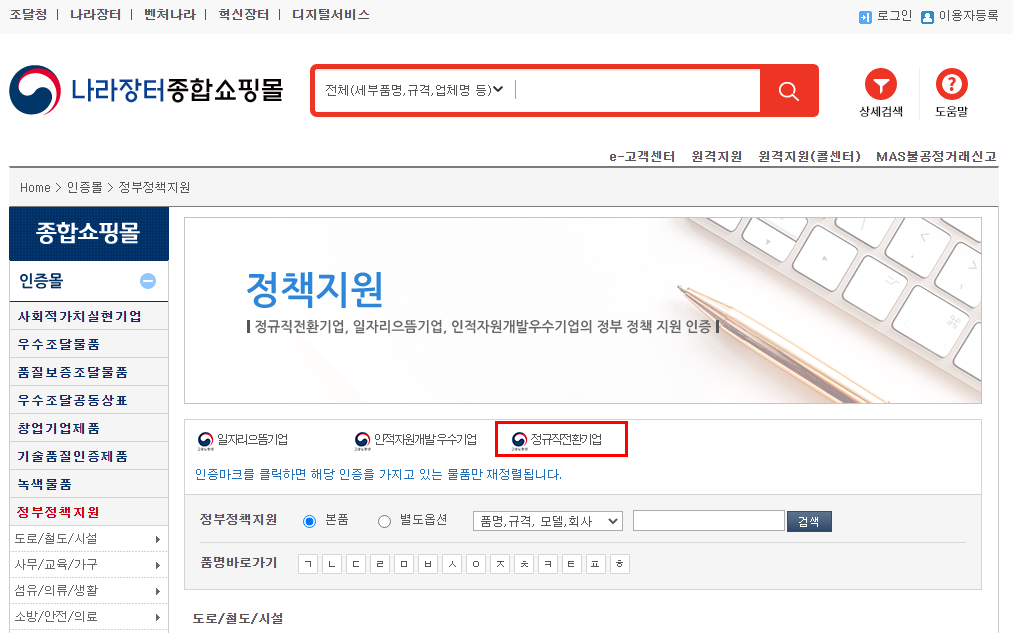Expand the 사무/교육/가구 category arrow
The image size is (1013, 633).
[x=158, y=565]
